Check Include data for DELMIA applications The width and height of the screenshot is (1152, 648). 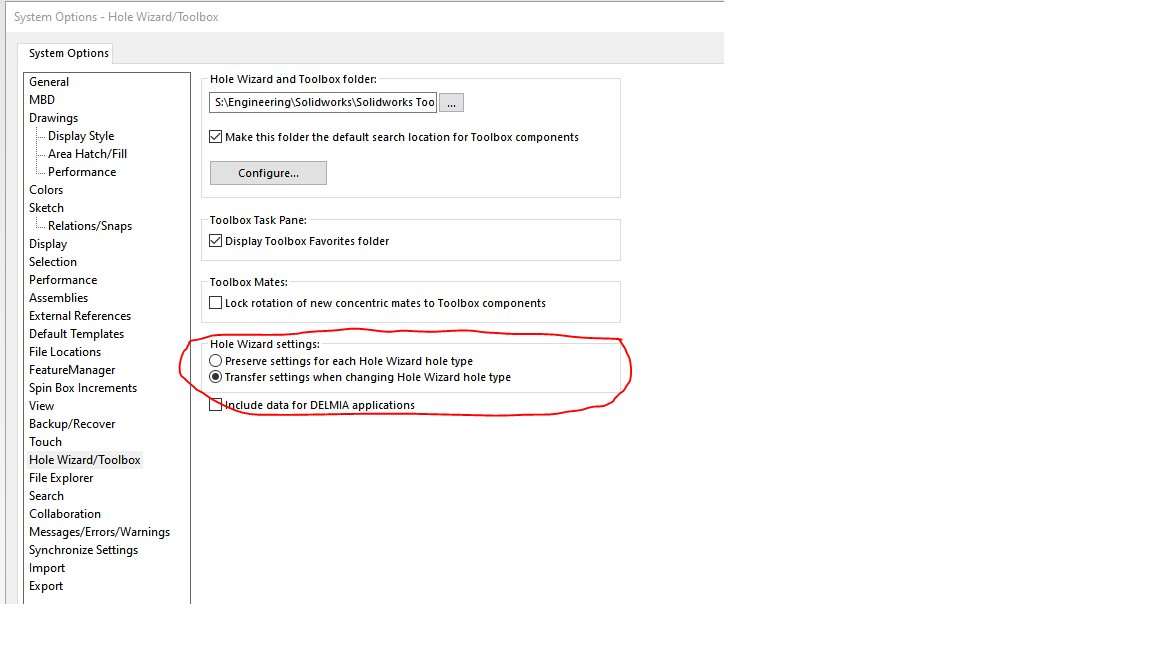216,405
